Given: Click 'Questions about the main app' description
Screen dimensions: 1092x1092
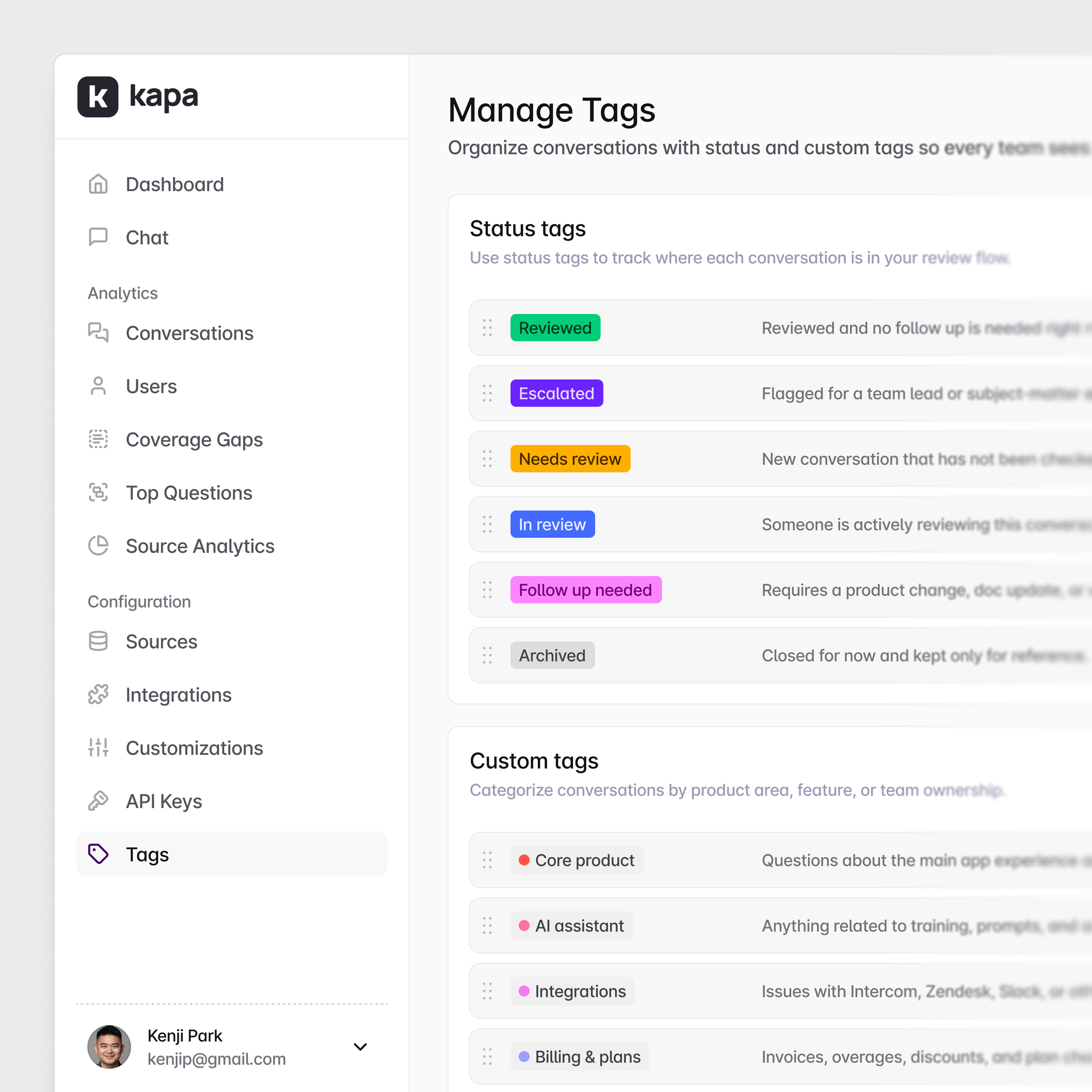Looking at the screenshot, I should tap(926, 860).
